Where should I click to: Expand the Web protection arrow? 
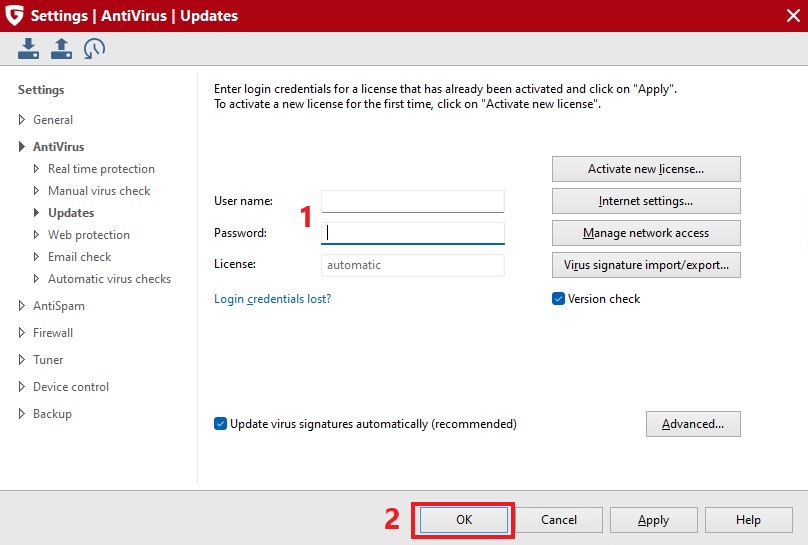click(36, 234)
